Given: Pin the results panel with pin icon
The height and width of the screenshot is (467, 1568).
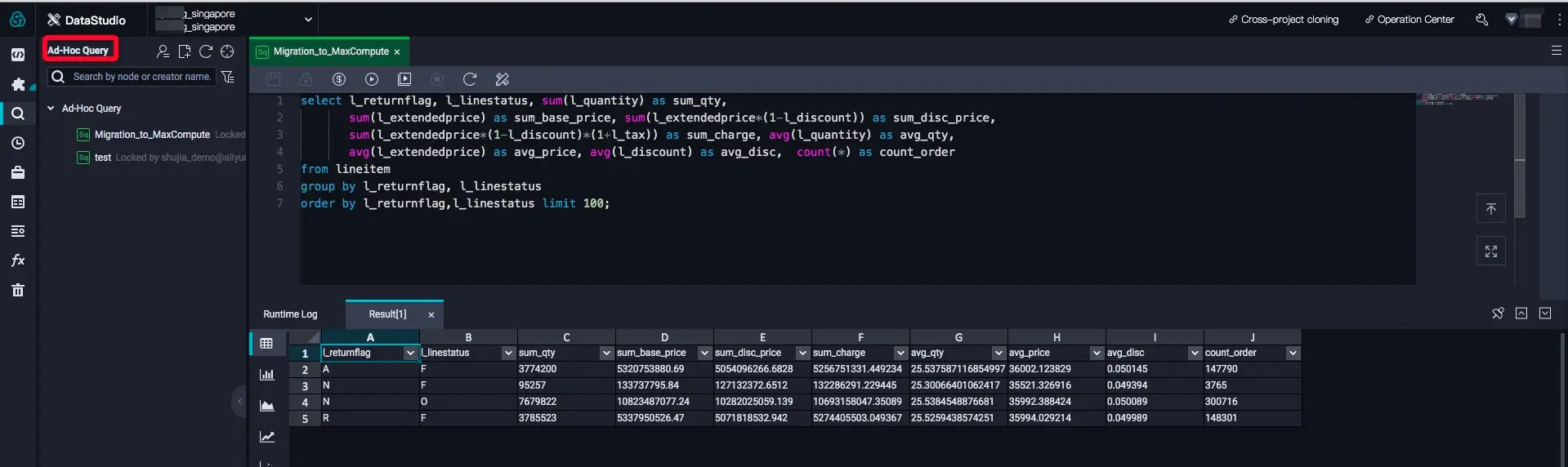Looking at the screenshot, I should 1498,314.
